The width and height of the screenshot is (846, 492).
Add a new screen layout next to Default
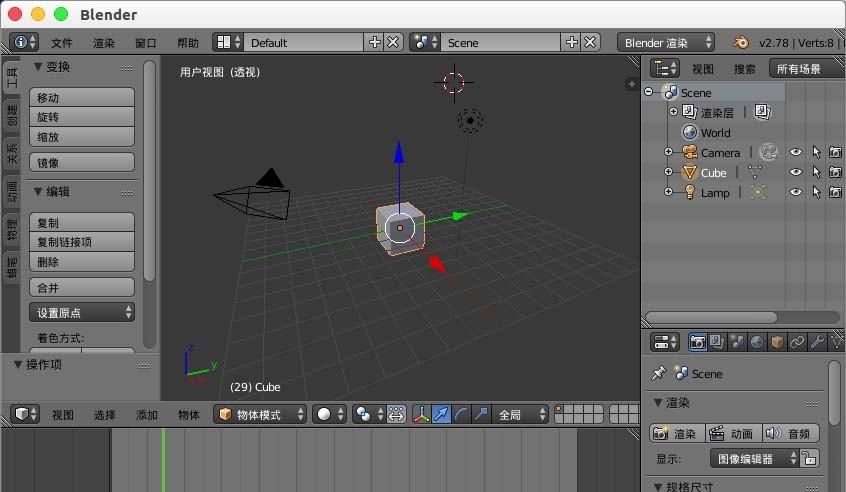374,42
